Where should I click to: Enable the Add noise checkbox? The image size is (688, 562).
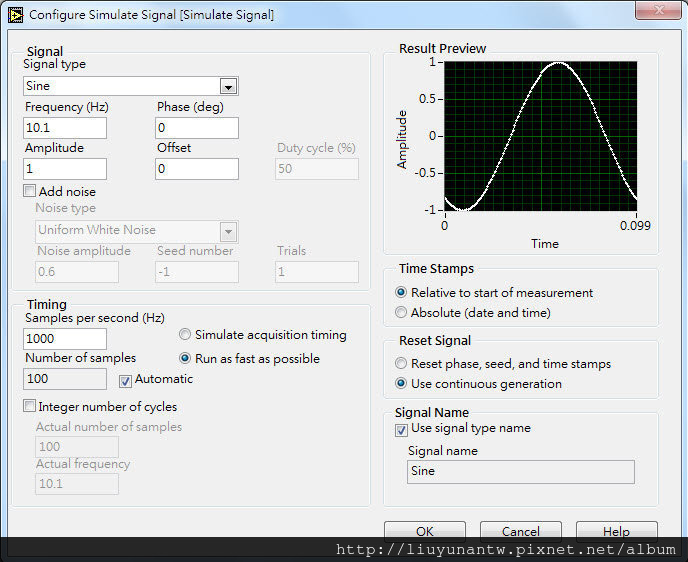pos(29,191)
